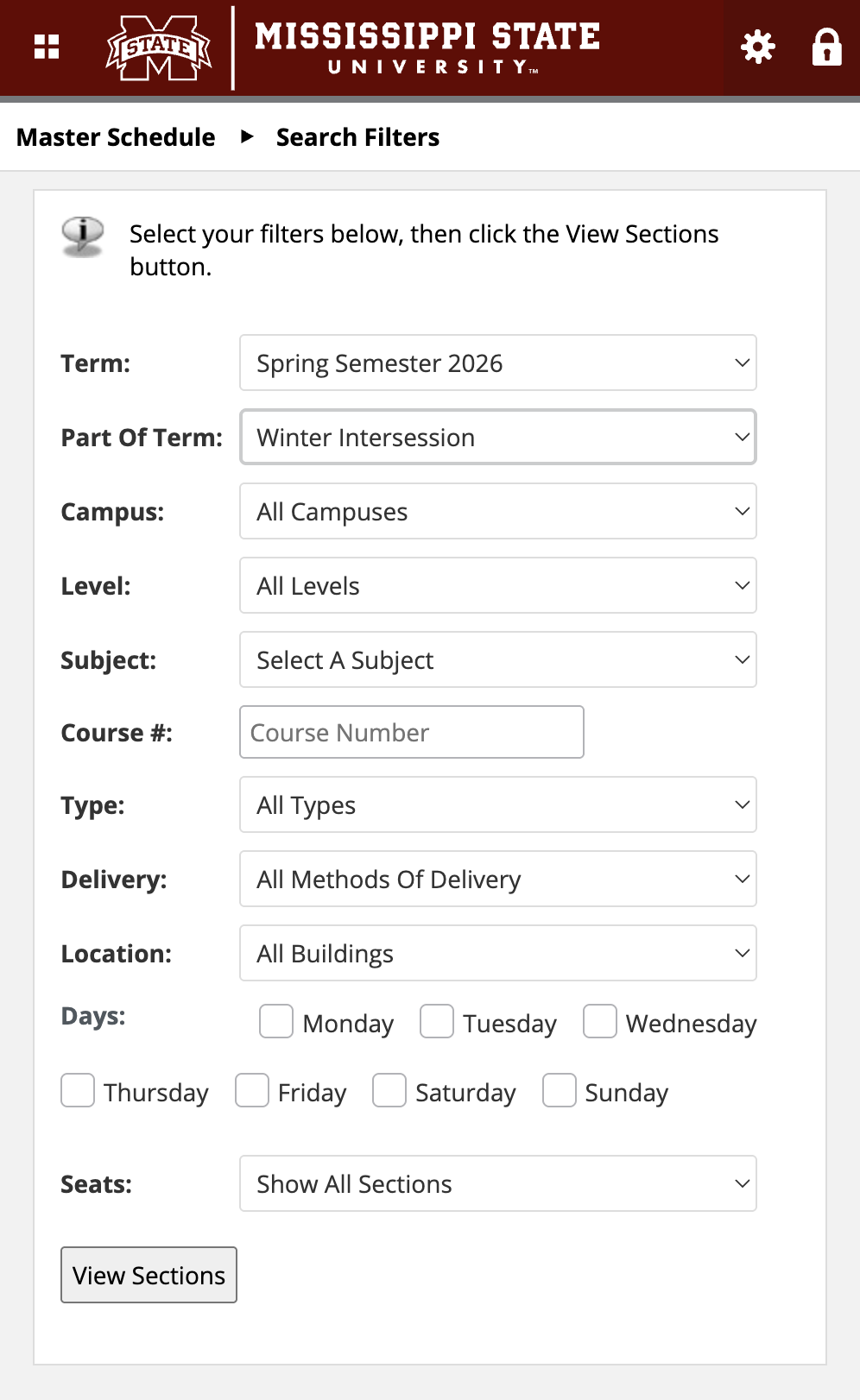Click the lock icon in the header
The width and height of the screenshot is (860, 1400).
point(826,47)
